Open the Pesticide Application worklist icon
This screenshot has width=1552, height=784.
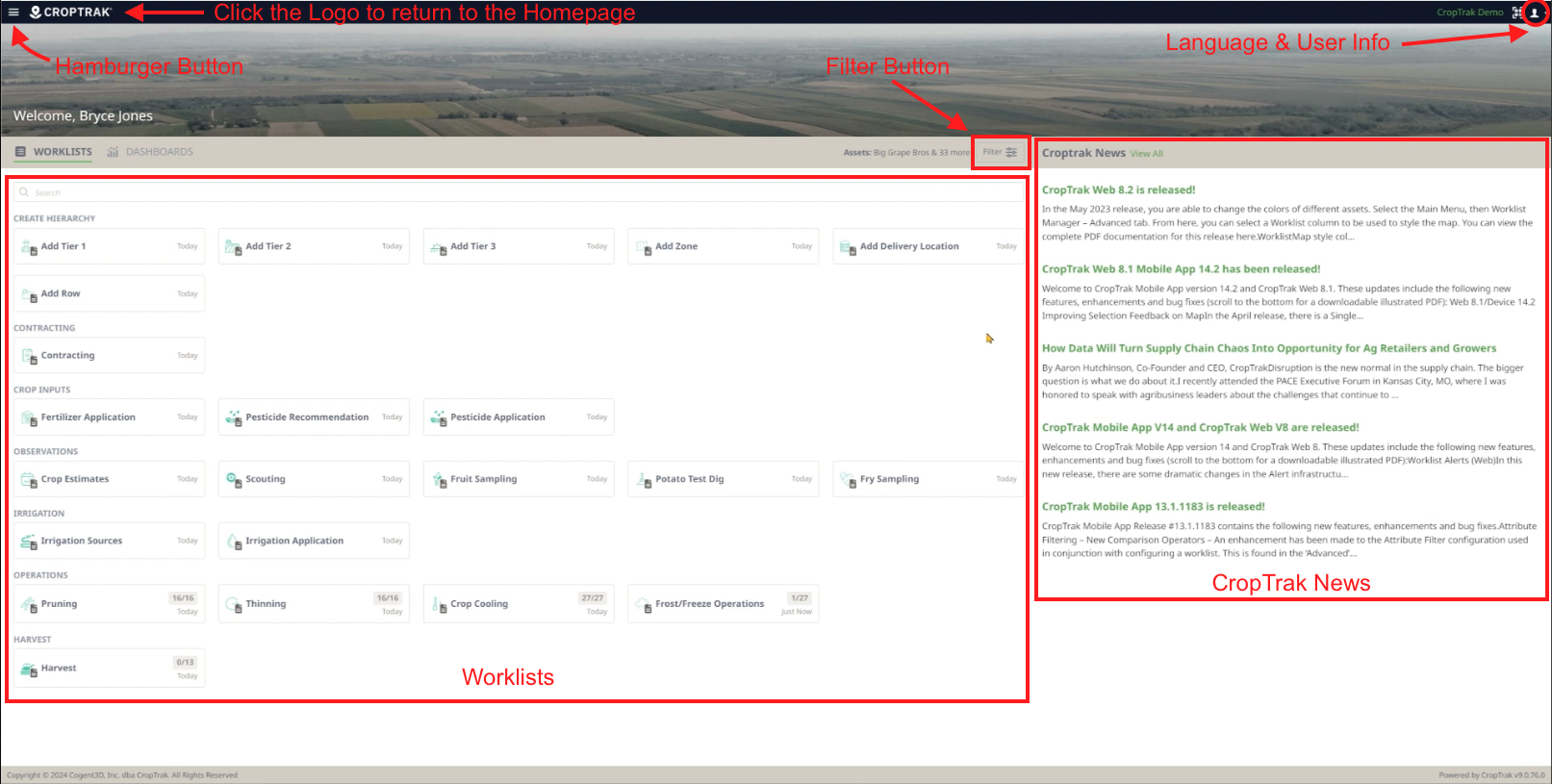tap(439, 417)
